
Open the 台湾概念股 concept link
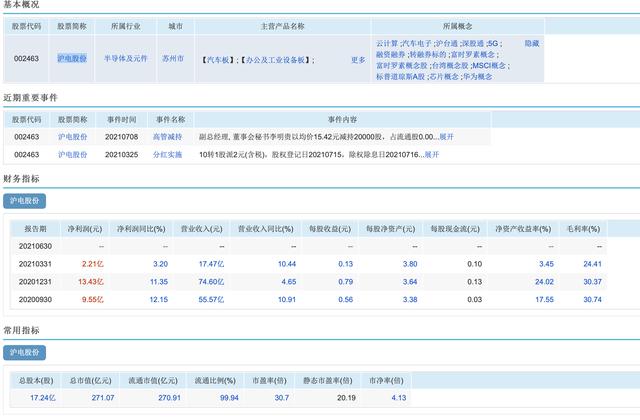(x=450, y=65)
